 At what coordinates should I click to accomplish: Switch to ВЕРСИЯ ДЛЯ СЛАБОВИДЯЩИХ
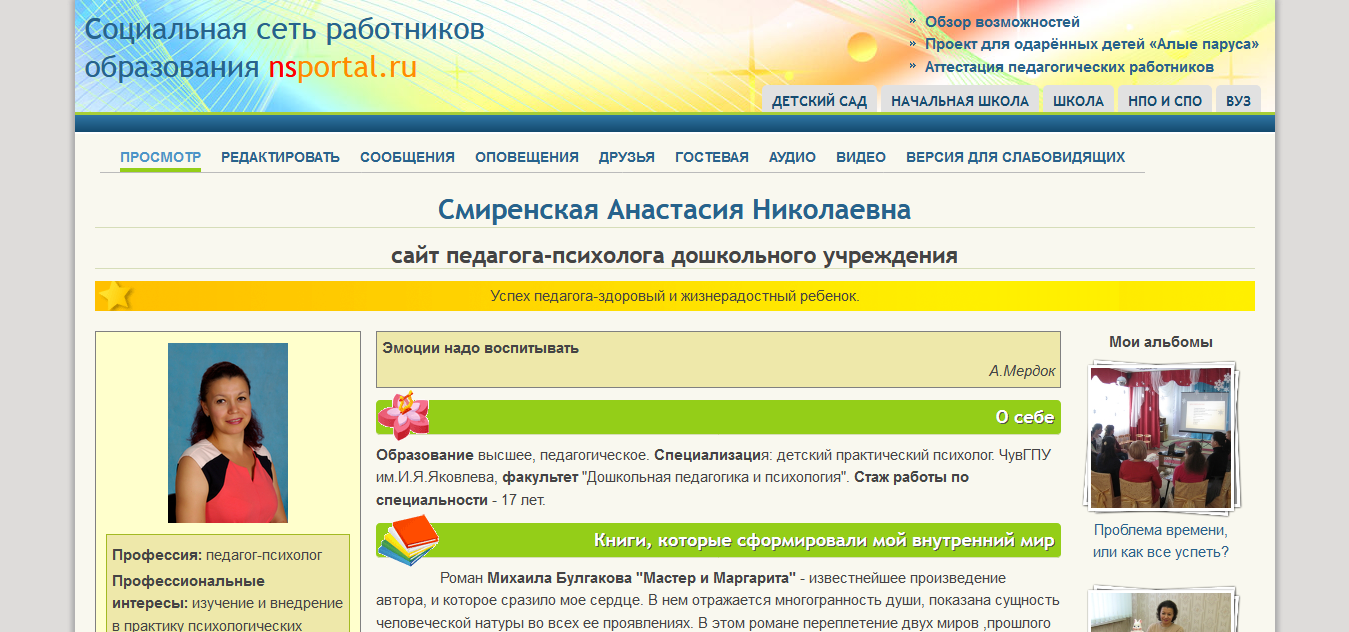[x=1015, y=157]
